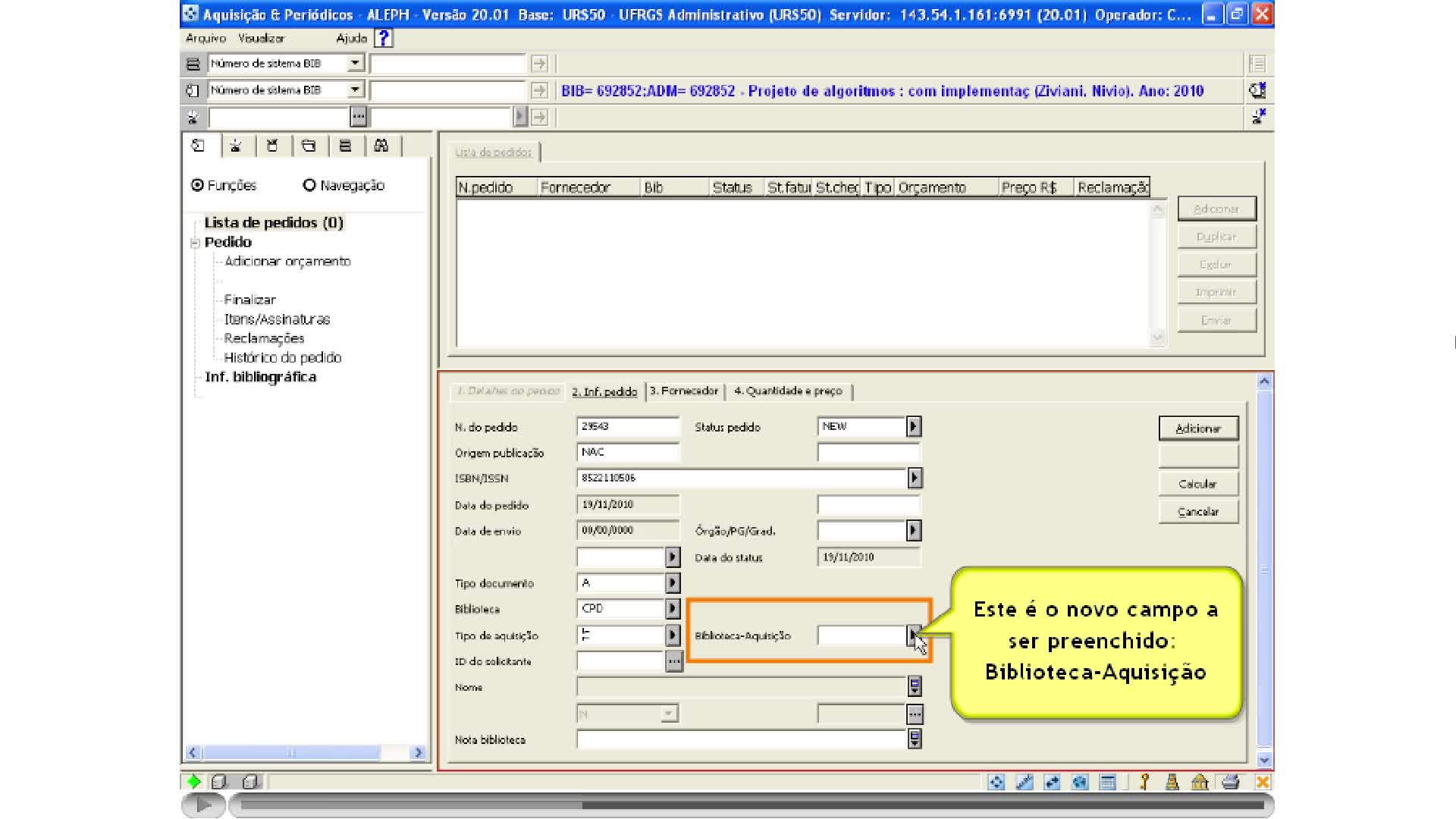Click the ellipsis button in third search bar
This screenshot has width=1456, height=819.
click(x=358, y=117)
